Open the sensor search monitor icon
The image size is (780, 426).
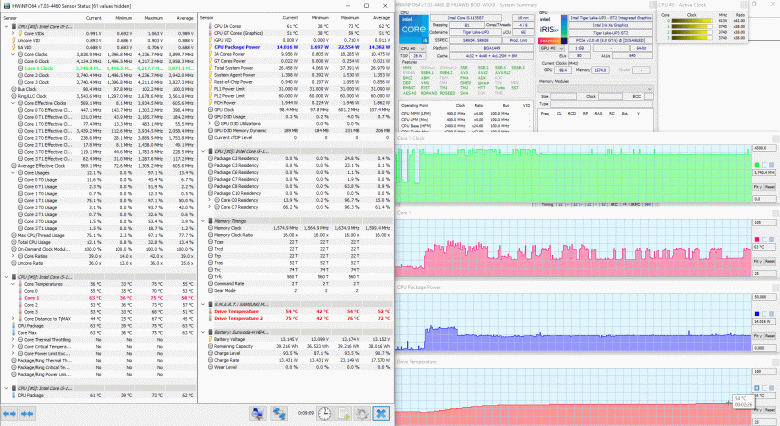pos(258,414)
